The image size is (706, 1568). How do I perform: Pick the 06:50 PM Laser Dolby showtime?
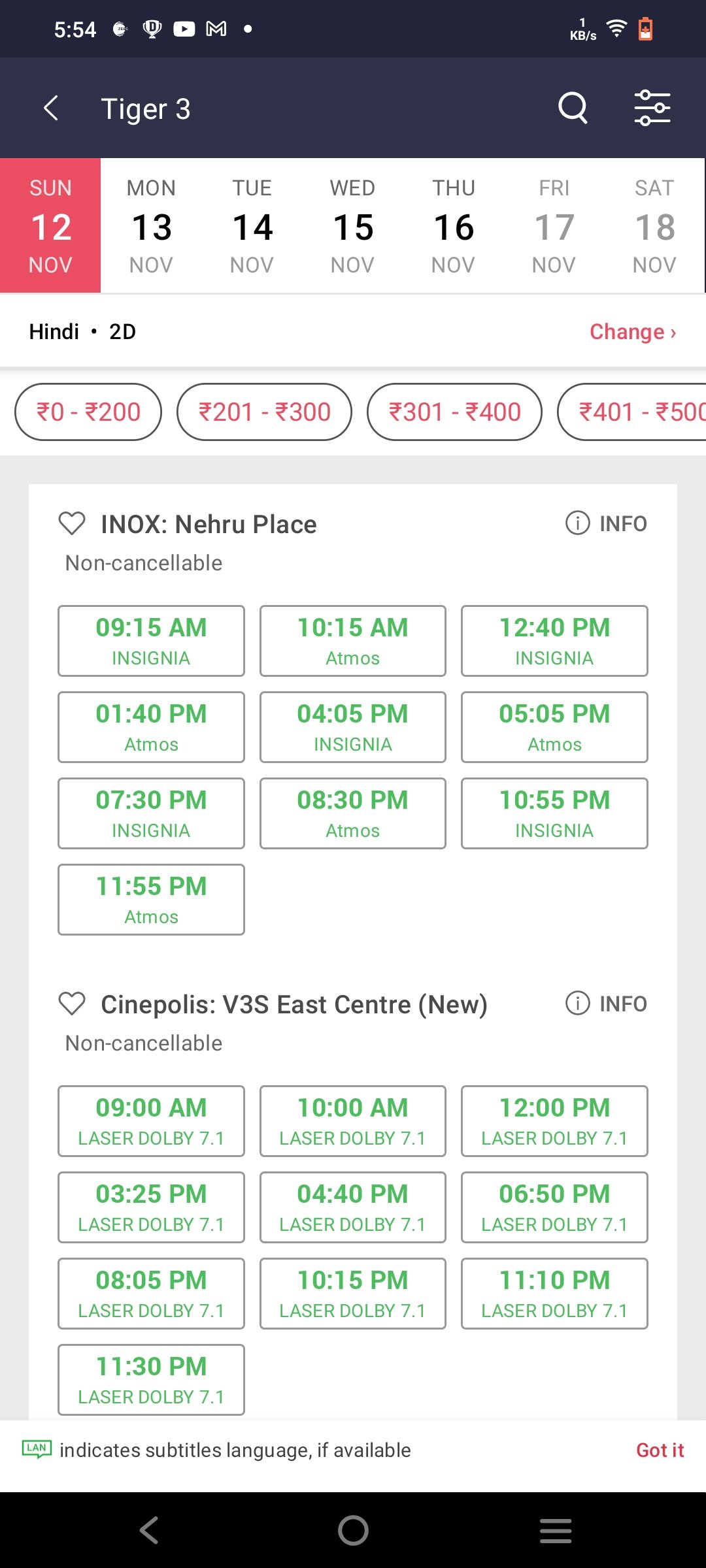(554, 1207)
